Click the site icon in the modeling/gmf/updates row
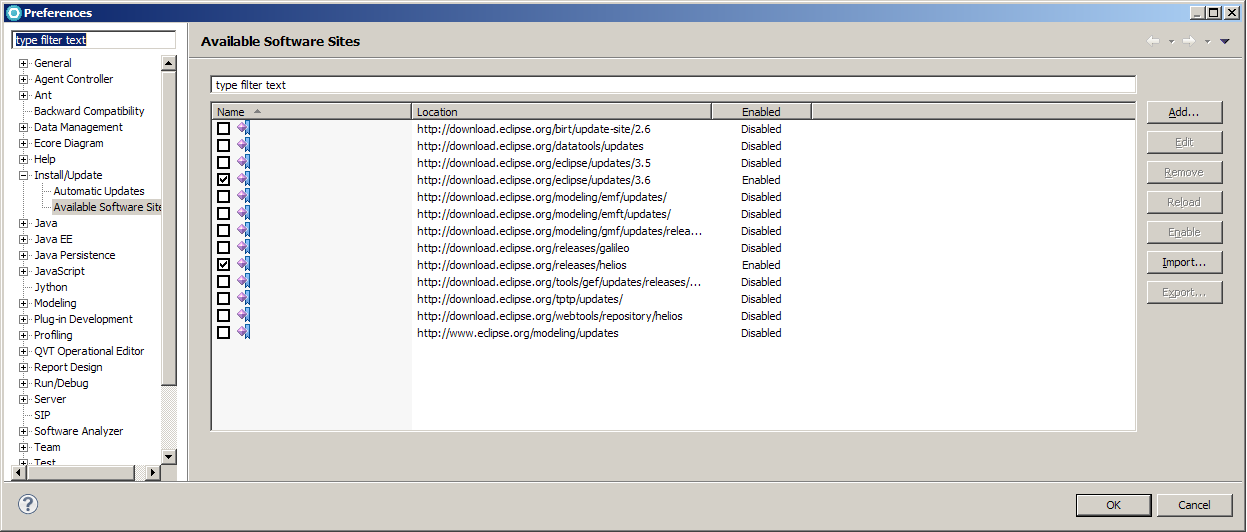This screenshot has height=532, width=1247. (x=243, y=230)
